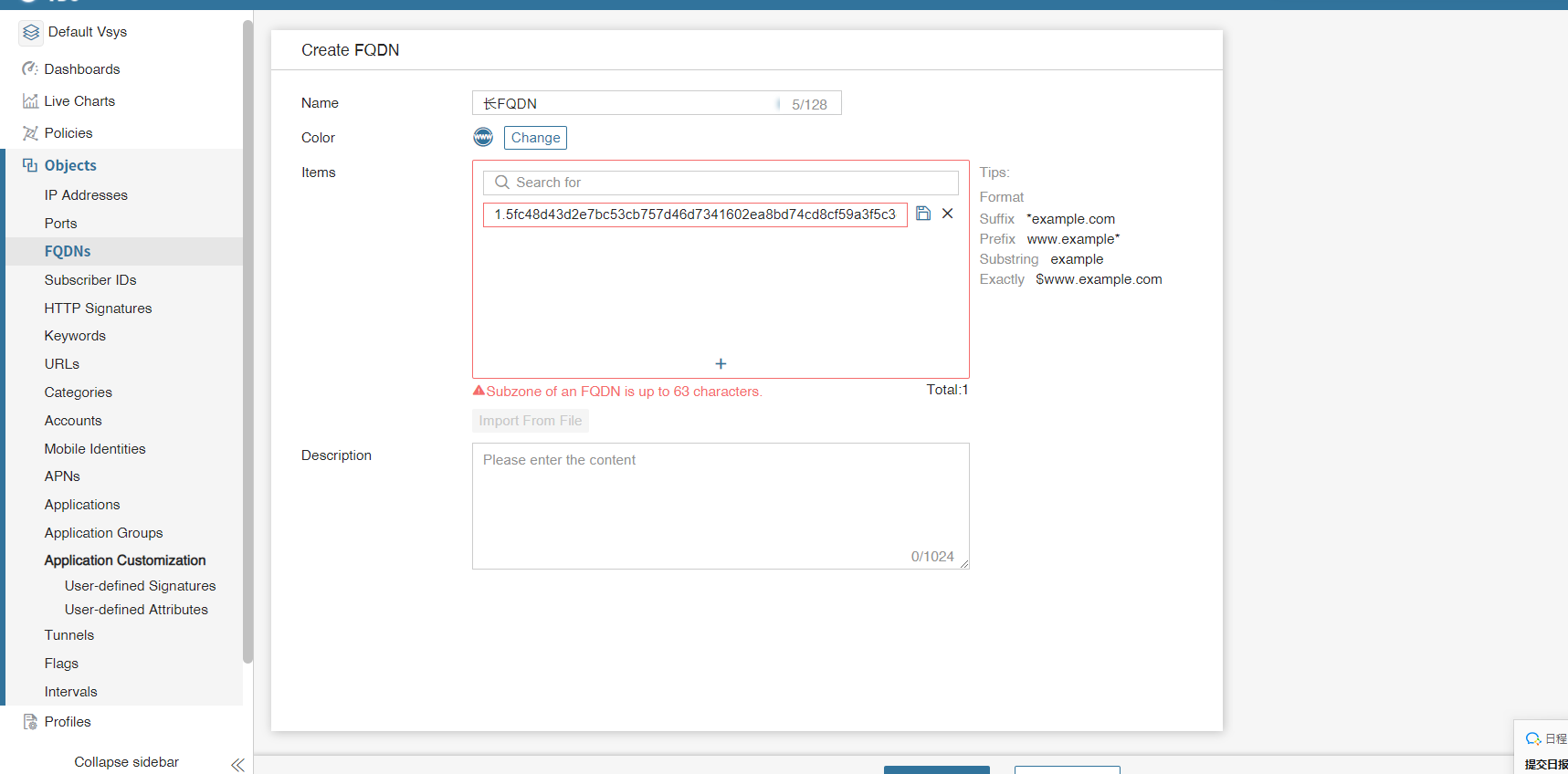Focus the Search for items field
The width and height of the screenshot is (1568, 774).
click(731, 183)
